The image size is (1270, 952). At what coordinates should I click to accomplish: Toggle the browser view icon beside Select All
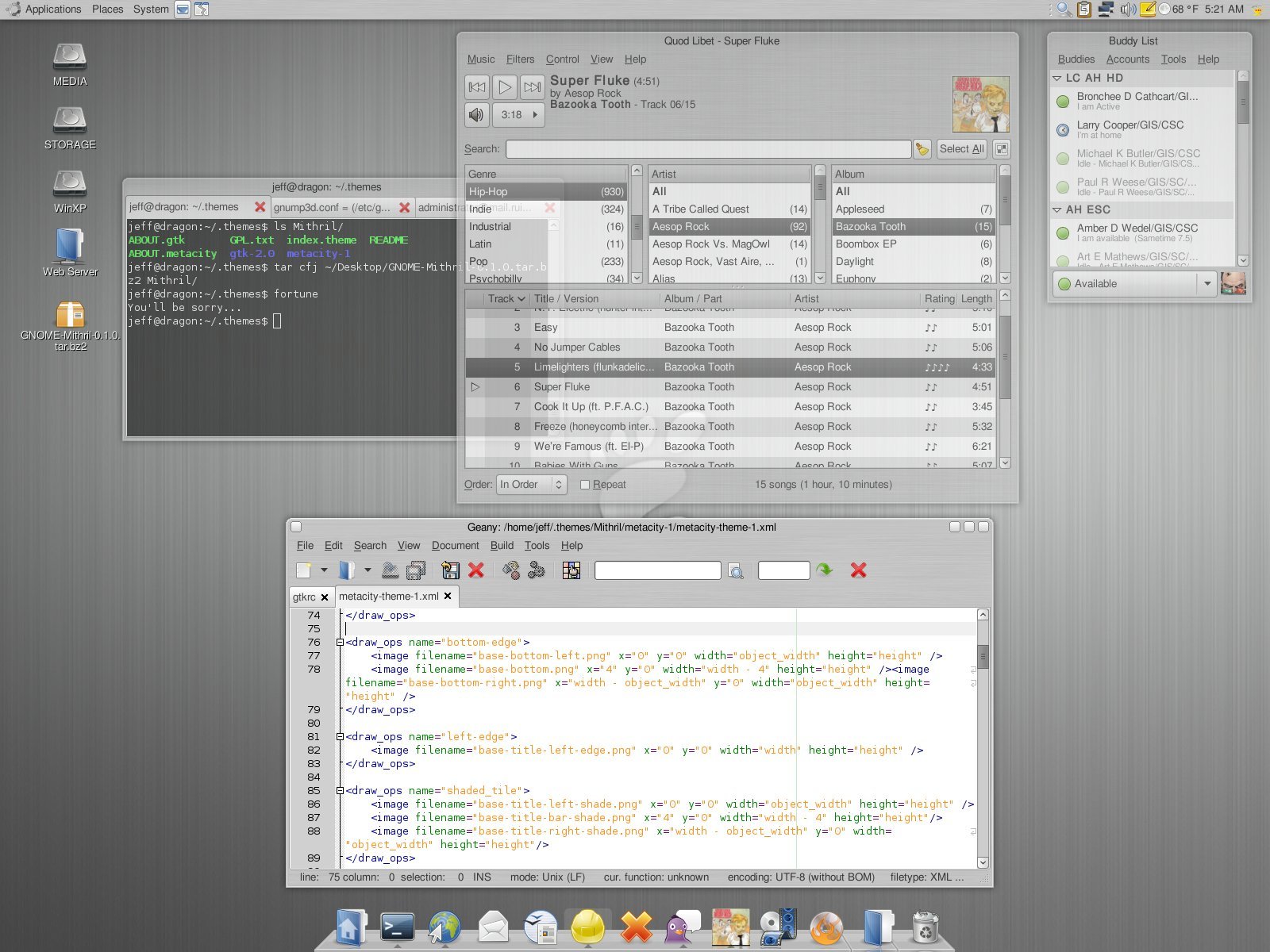coord(1002,149)
